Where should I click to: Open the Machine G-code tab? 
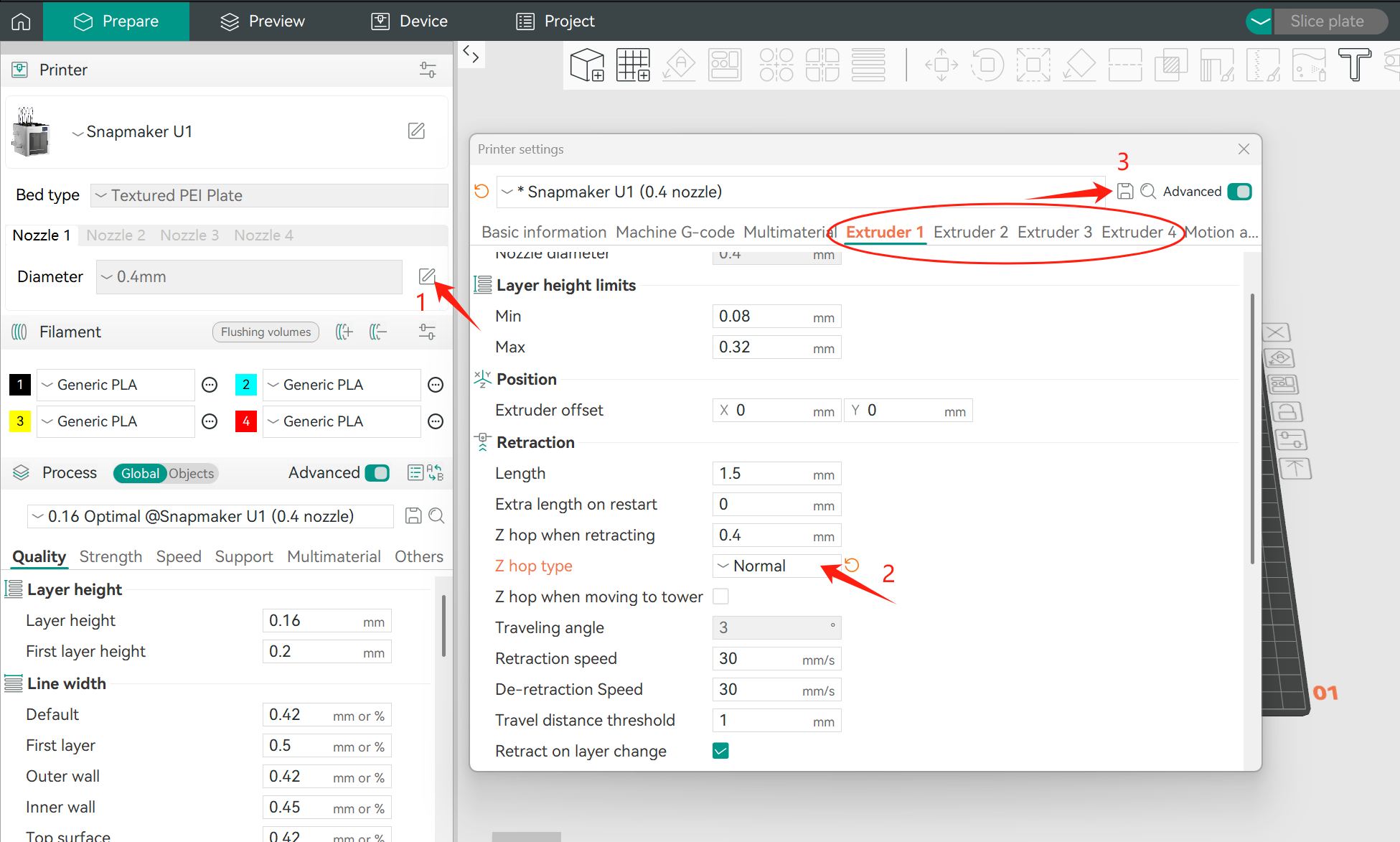(x=675, y=232)
